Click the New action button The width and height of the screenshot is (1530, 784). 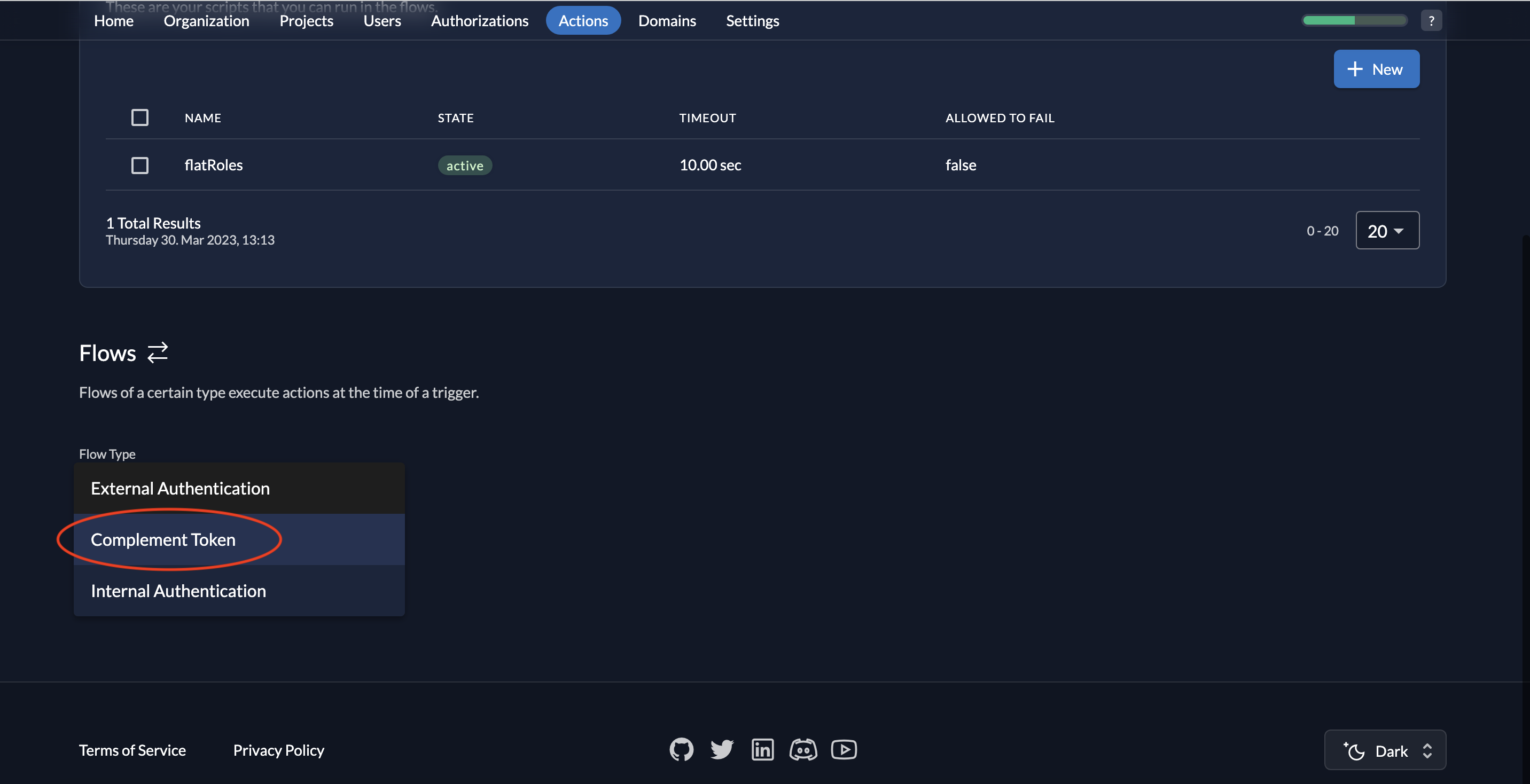point(1376,69)
